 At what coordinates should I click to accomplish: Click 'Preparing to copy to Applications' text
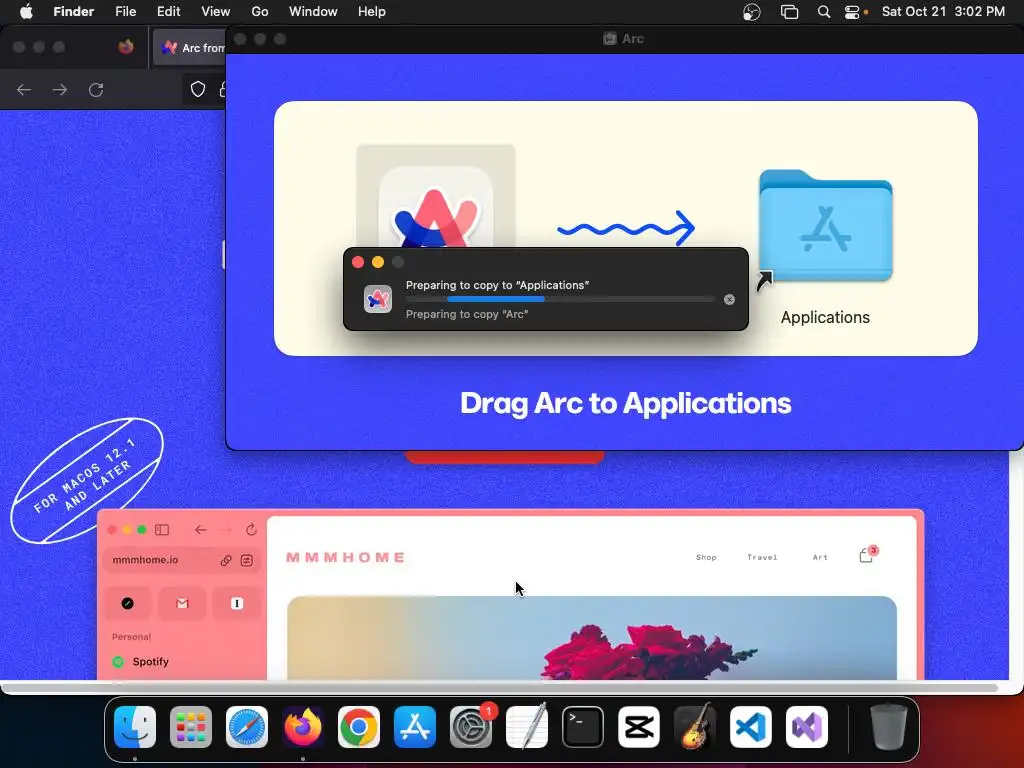(x=498, y=285)
